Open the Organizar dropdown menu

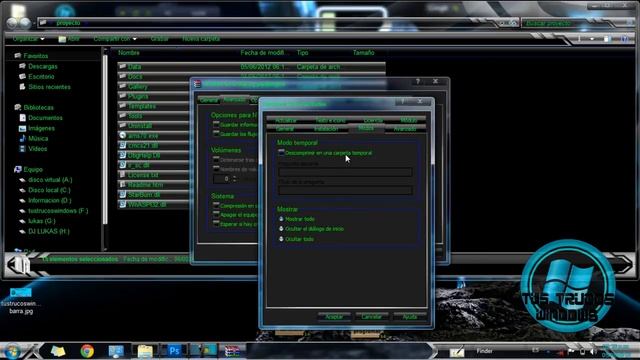tap(29, 39)
